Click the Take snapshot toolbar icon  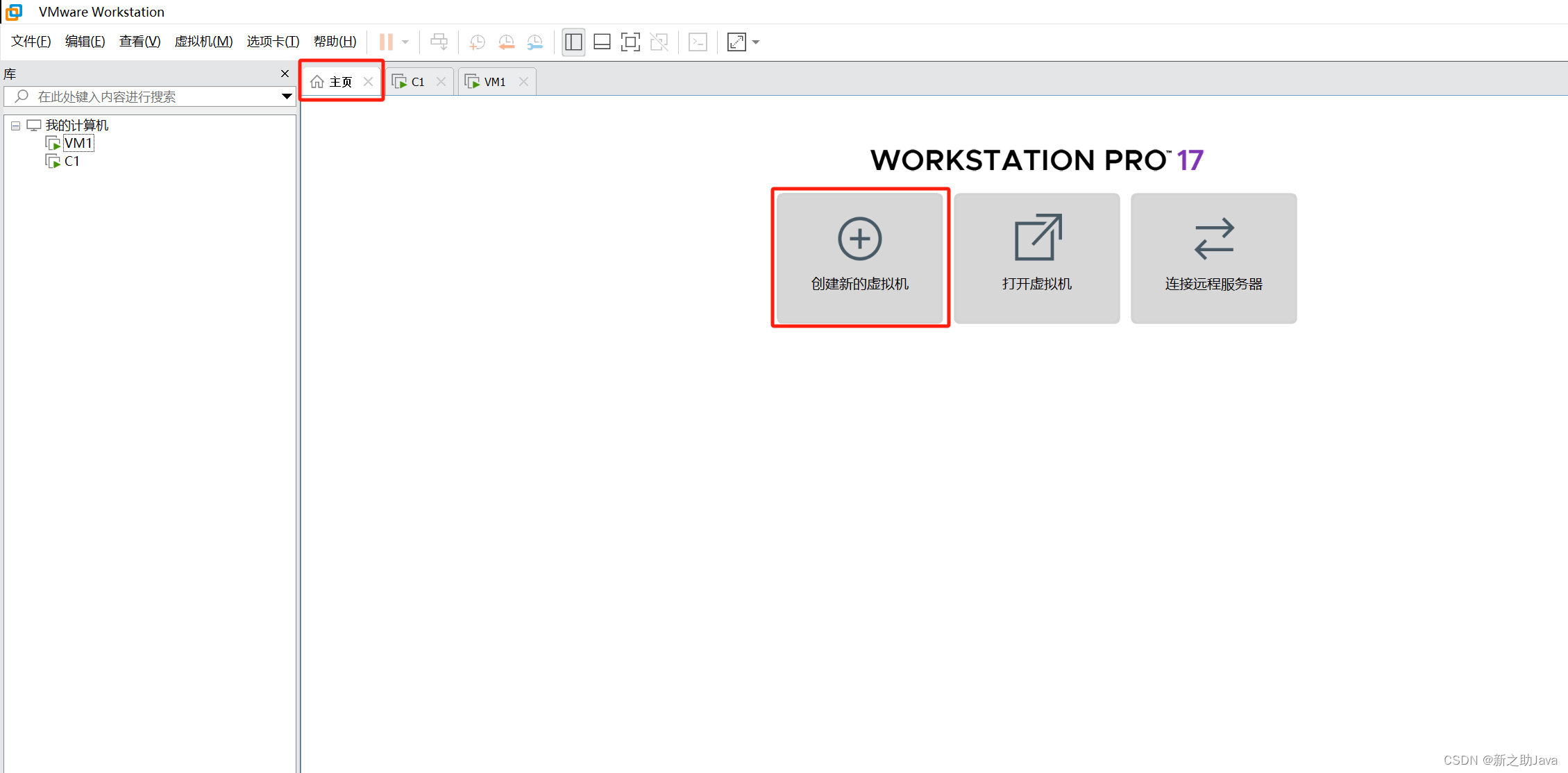477,42
